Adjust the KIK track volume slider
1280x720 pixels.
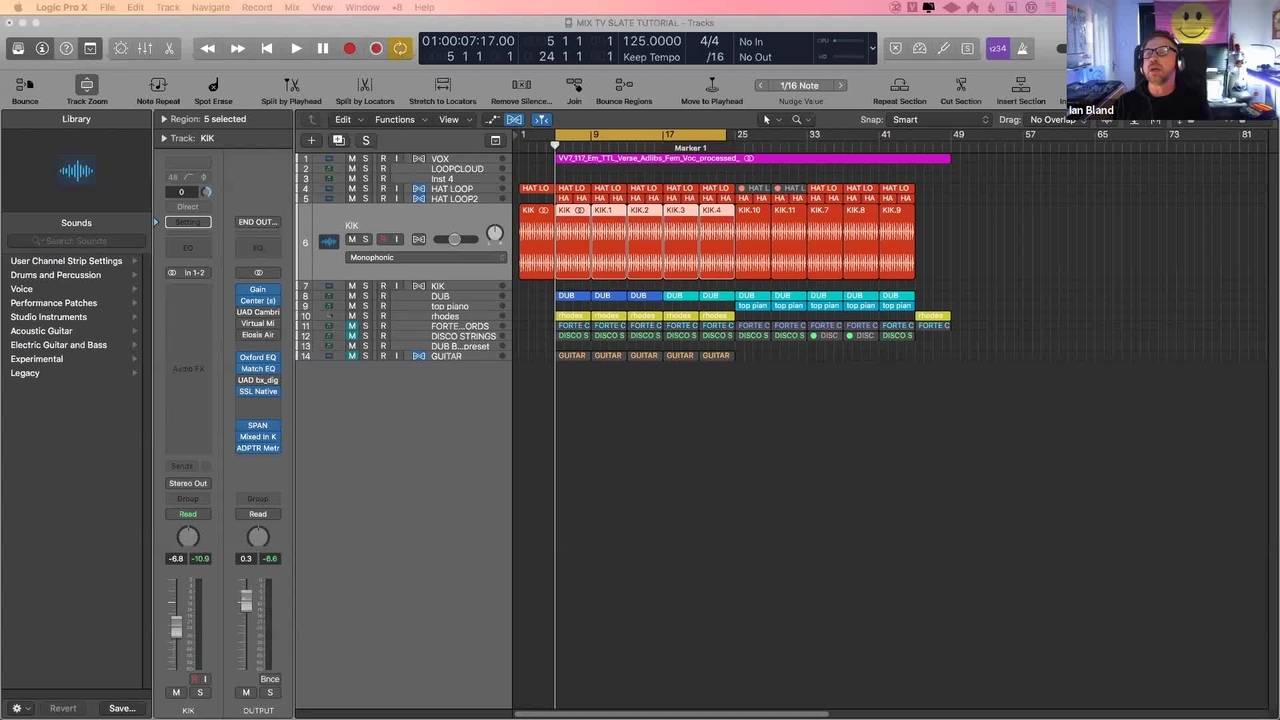[455, 239]
